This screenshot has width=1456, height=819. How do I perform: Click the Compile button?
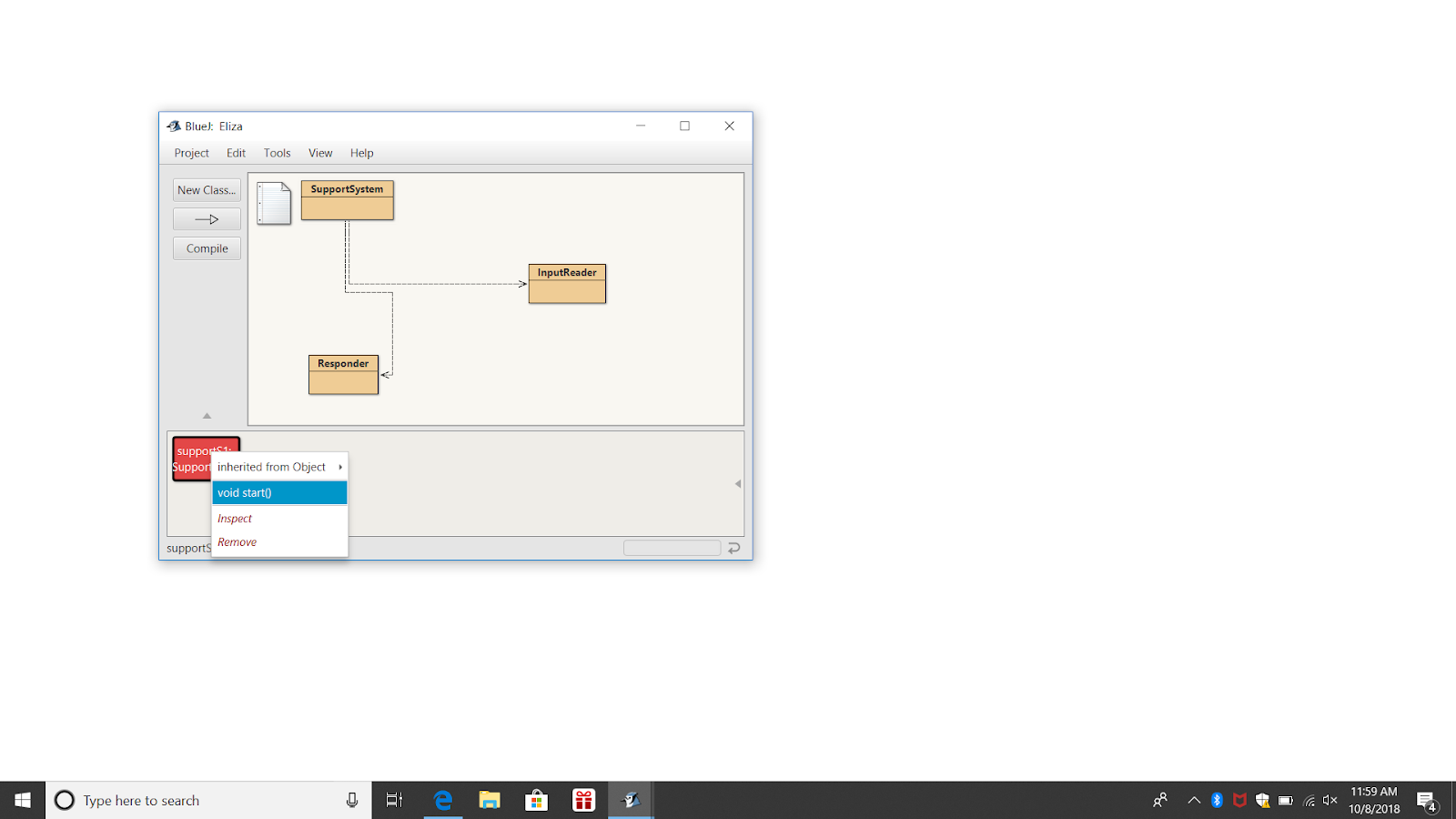pos(207,248)
